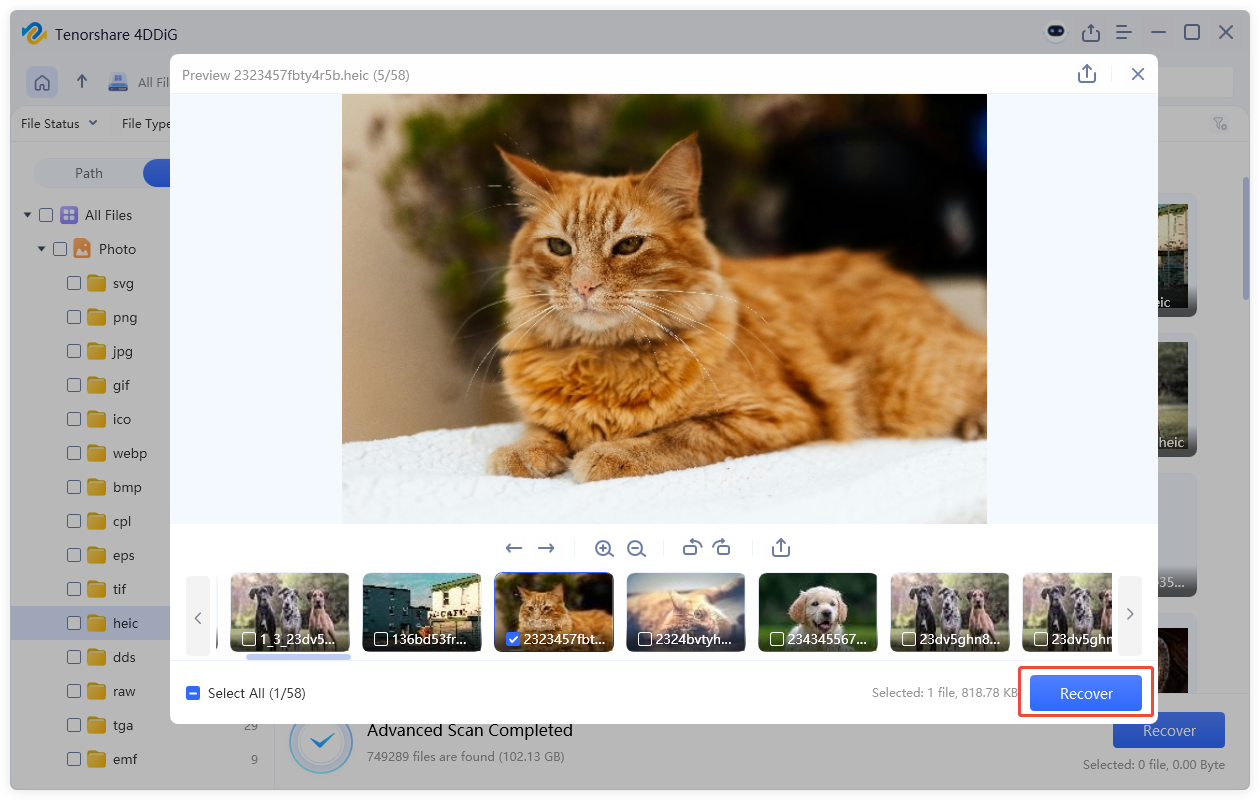Image resolution: width=1260 pixels, height=800 pixels.
Task: Click the highlighted Recover button
Action: click(1086, 692)
